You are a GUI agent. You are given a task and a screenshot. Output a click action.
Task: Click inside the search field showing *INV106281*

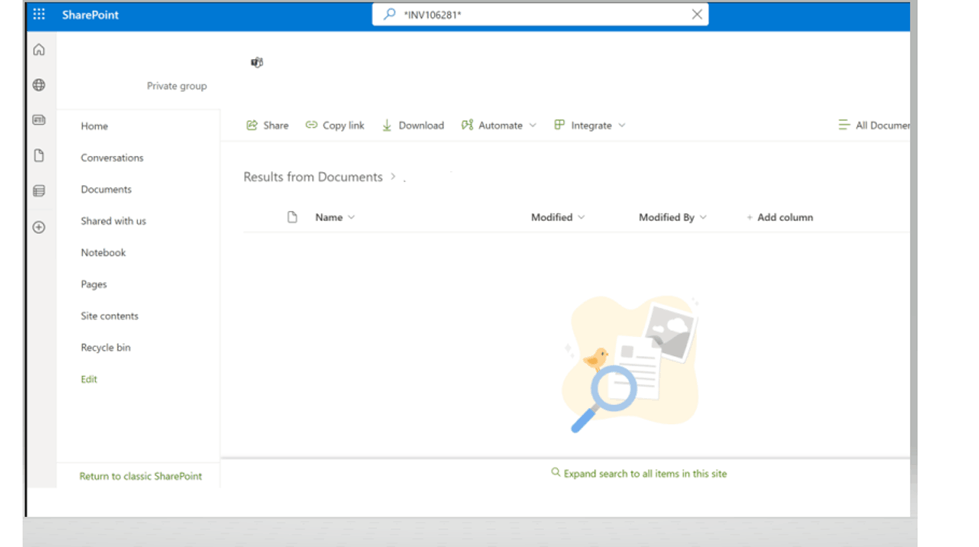(540, 14)
